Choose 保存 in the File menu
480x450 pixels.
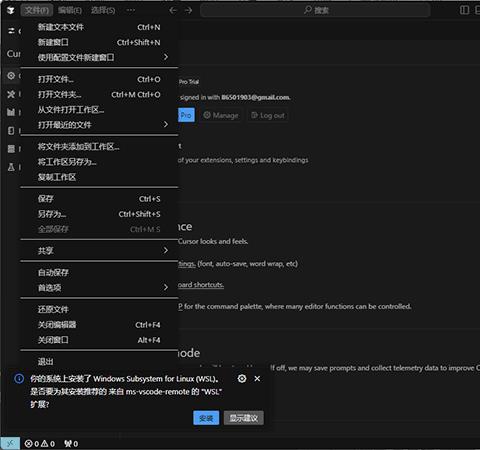(x=99, y=199)
